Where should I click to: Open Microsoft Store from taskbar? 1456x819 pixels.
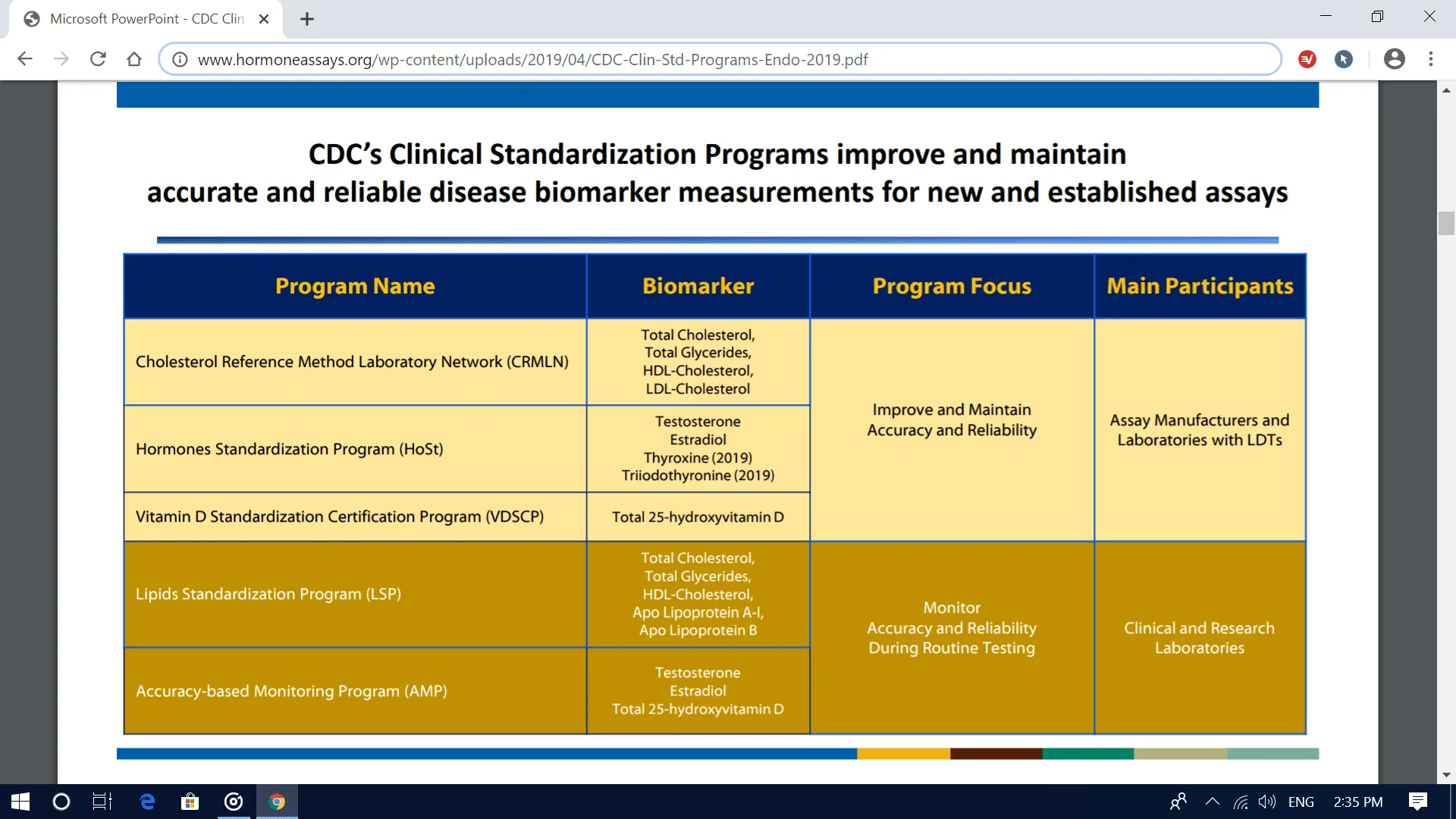click(x=190, y=802)
